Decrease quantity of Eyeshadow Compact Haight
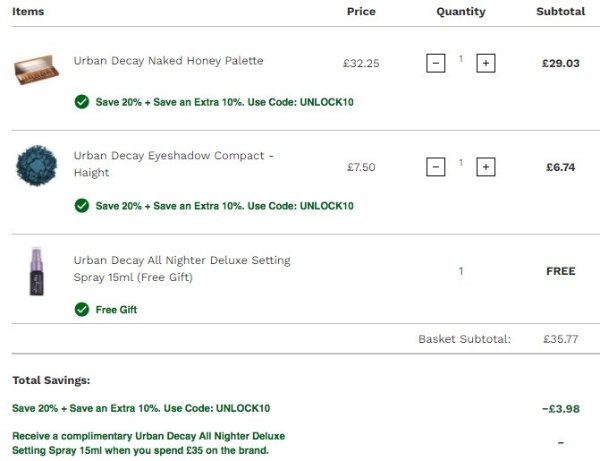This screenshot has height=461, width=600. coord(436,167)
